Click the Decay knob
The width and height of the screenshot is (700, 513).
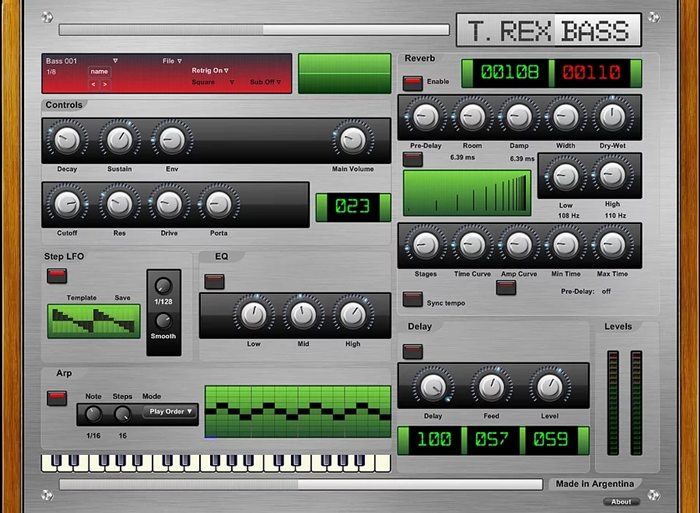67,139
